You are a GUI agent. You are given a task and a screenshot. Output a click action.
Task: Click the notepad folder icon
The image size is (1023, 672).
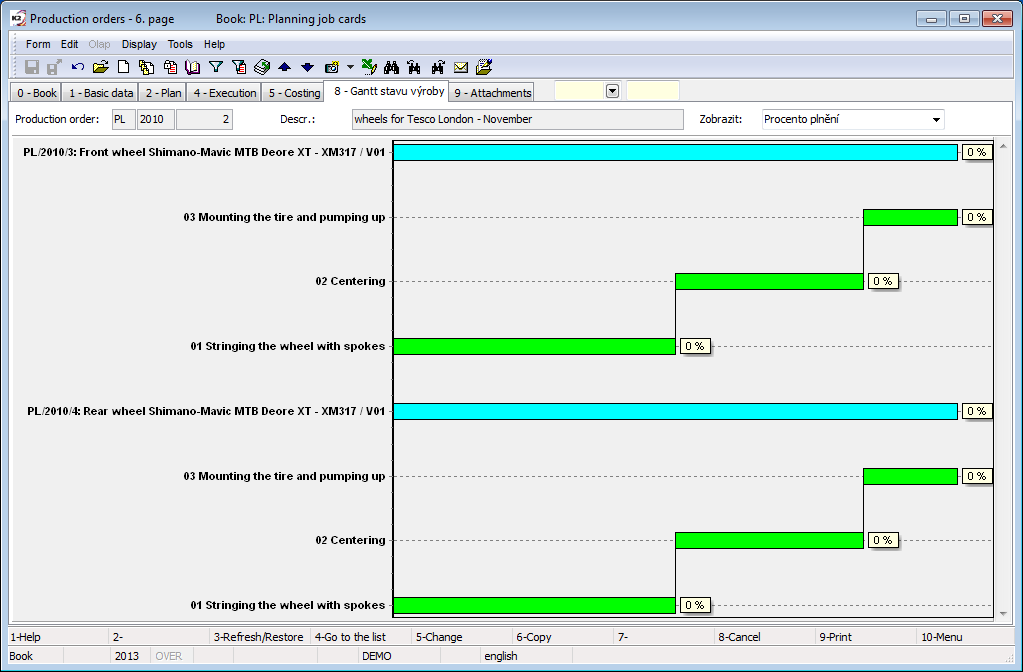click(x=484, y=67)
